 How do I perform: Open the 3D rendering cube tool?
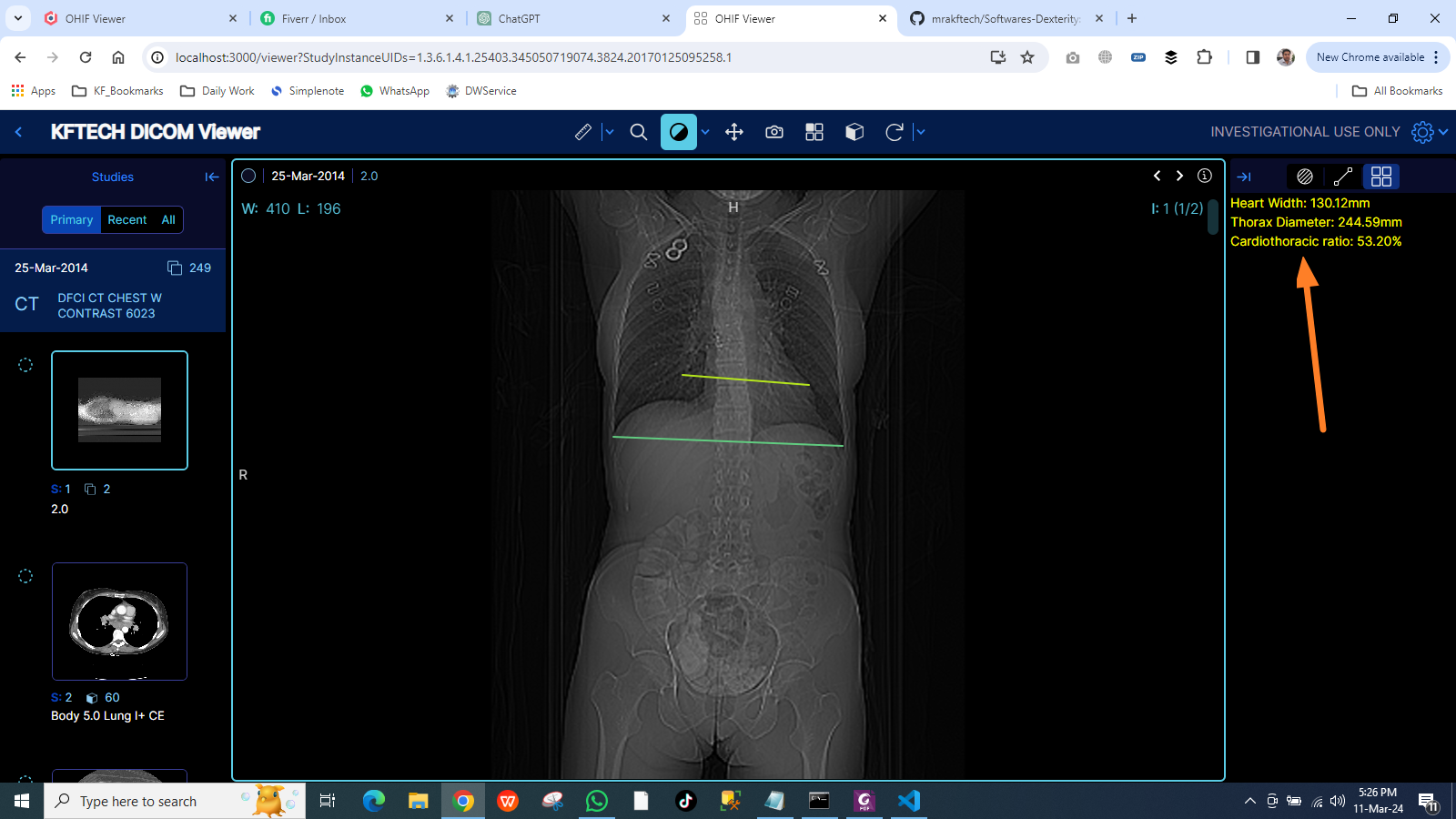pos(854,132)
